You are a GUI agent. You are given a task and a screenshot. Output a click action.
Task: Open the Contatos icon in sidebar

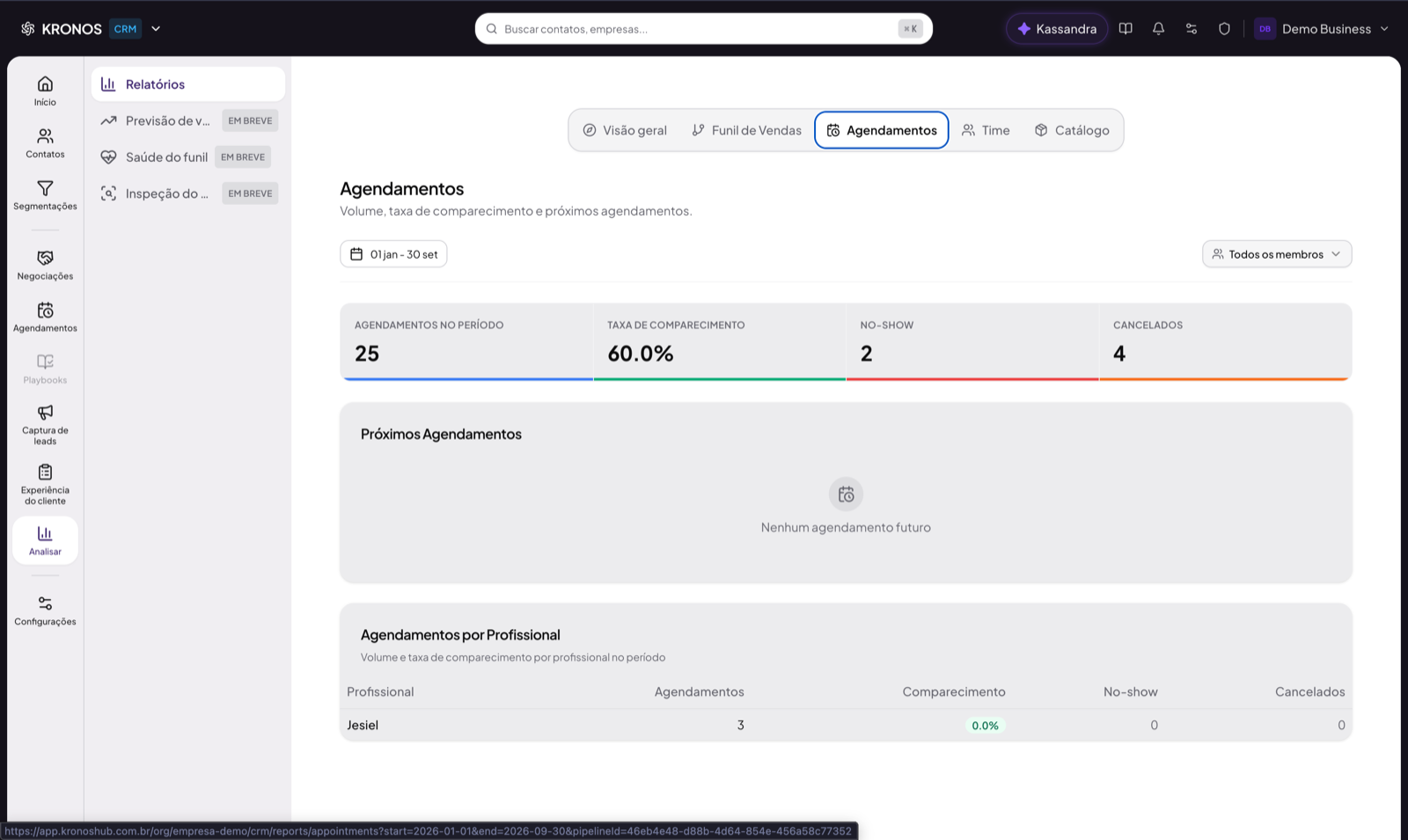click(45, 135)
